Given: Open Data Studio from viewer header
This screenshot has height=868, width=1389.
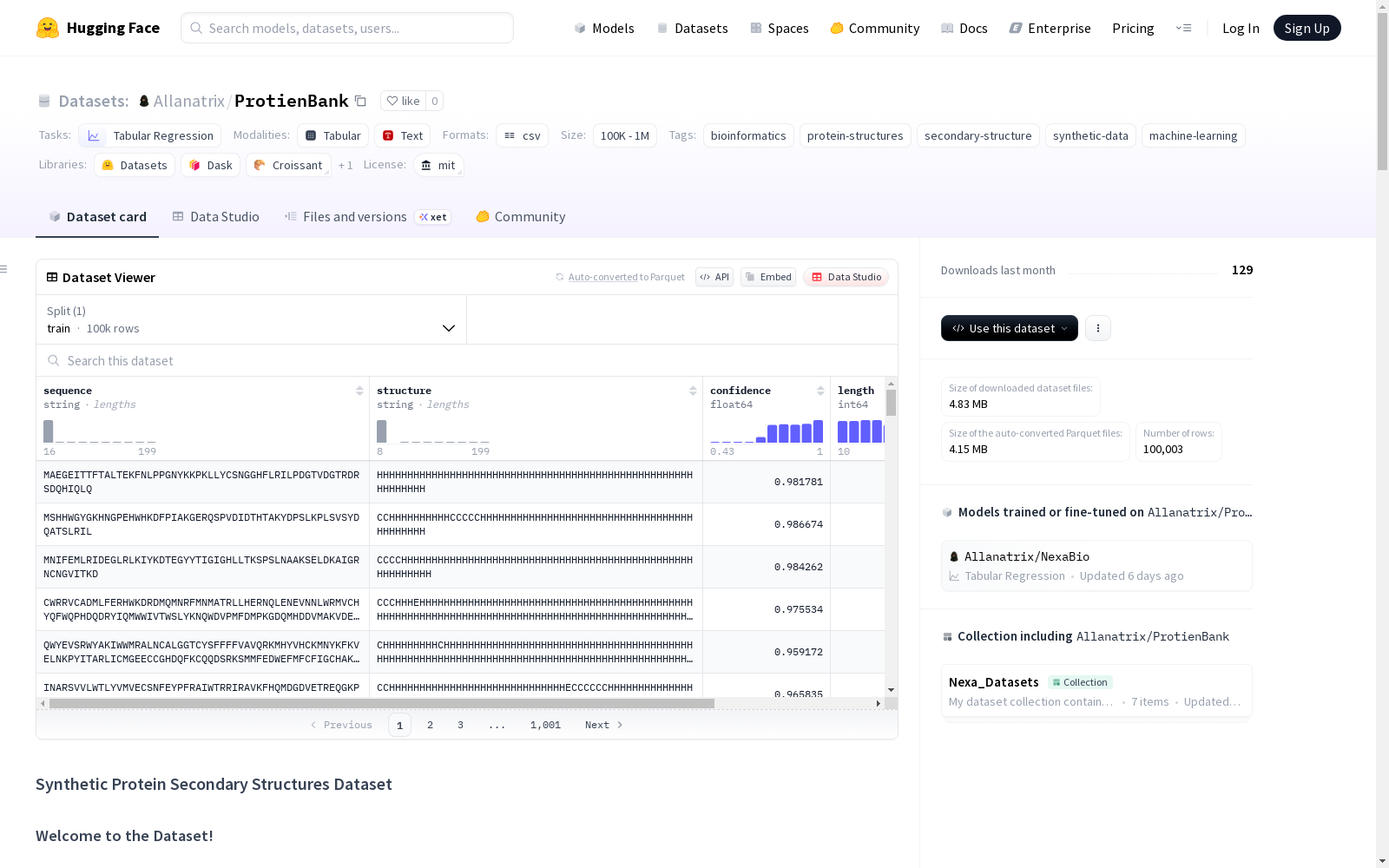Looking at the screenshot, I should [846, 277].
